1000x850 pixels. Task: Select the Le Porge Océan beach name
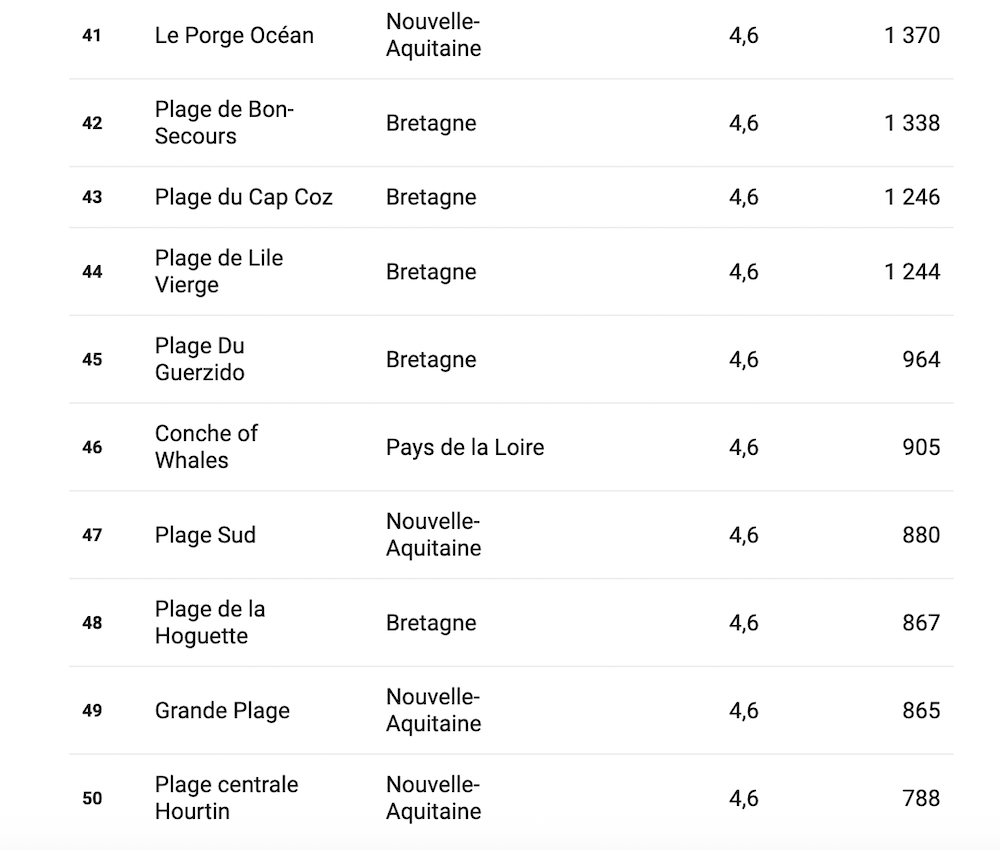pyautogui.click(x=234, y=35)
